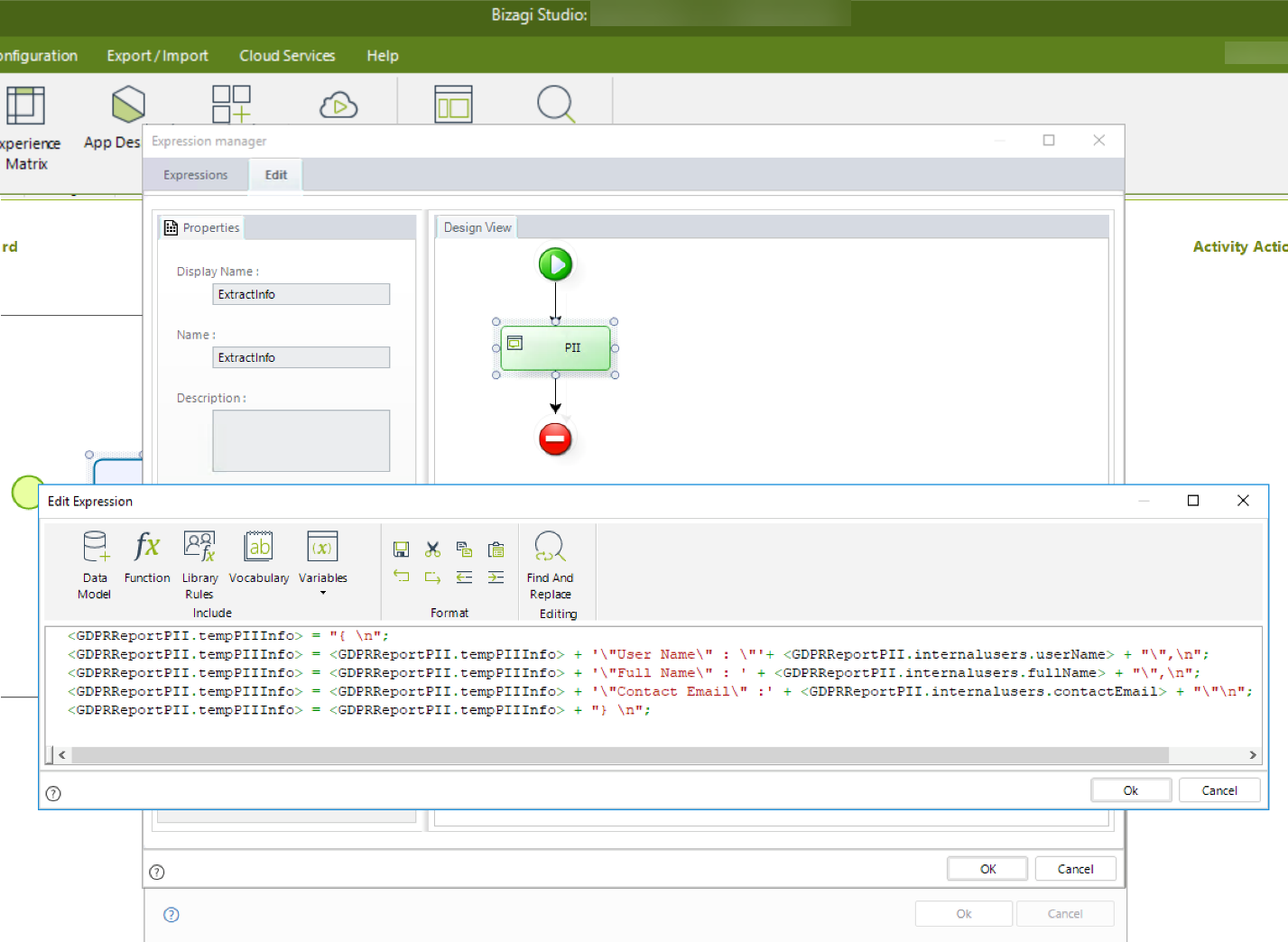Click the horizontal scrollbar of code editor
The image size is (1288, 942).
(x=620, y=755)
